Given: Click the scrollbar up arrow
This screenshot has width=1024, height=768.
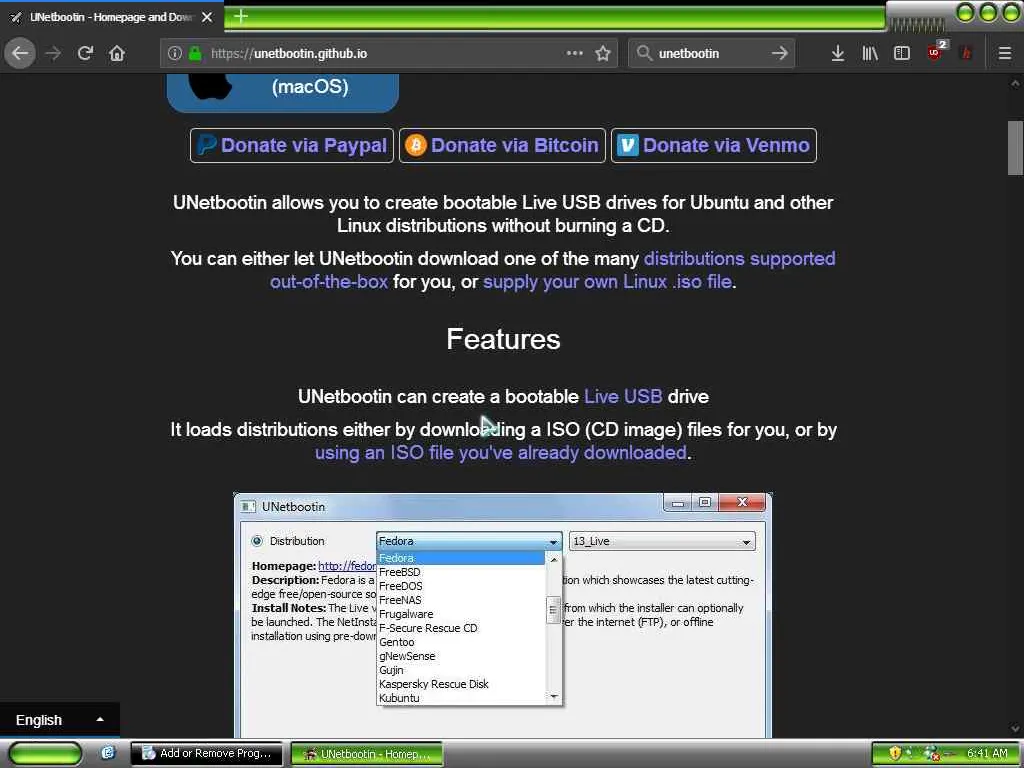Looking at the screenshot, I should click(1015, 83).
